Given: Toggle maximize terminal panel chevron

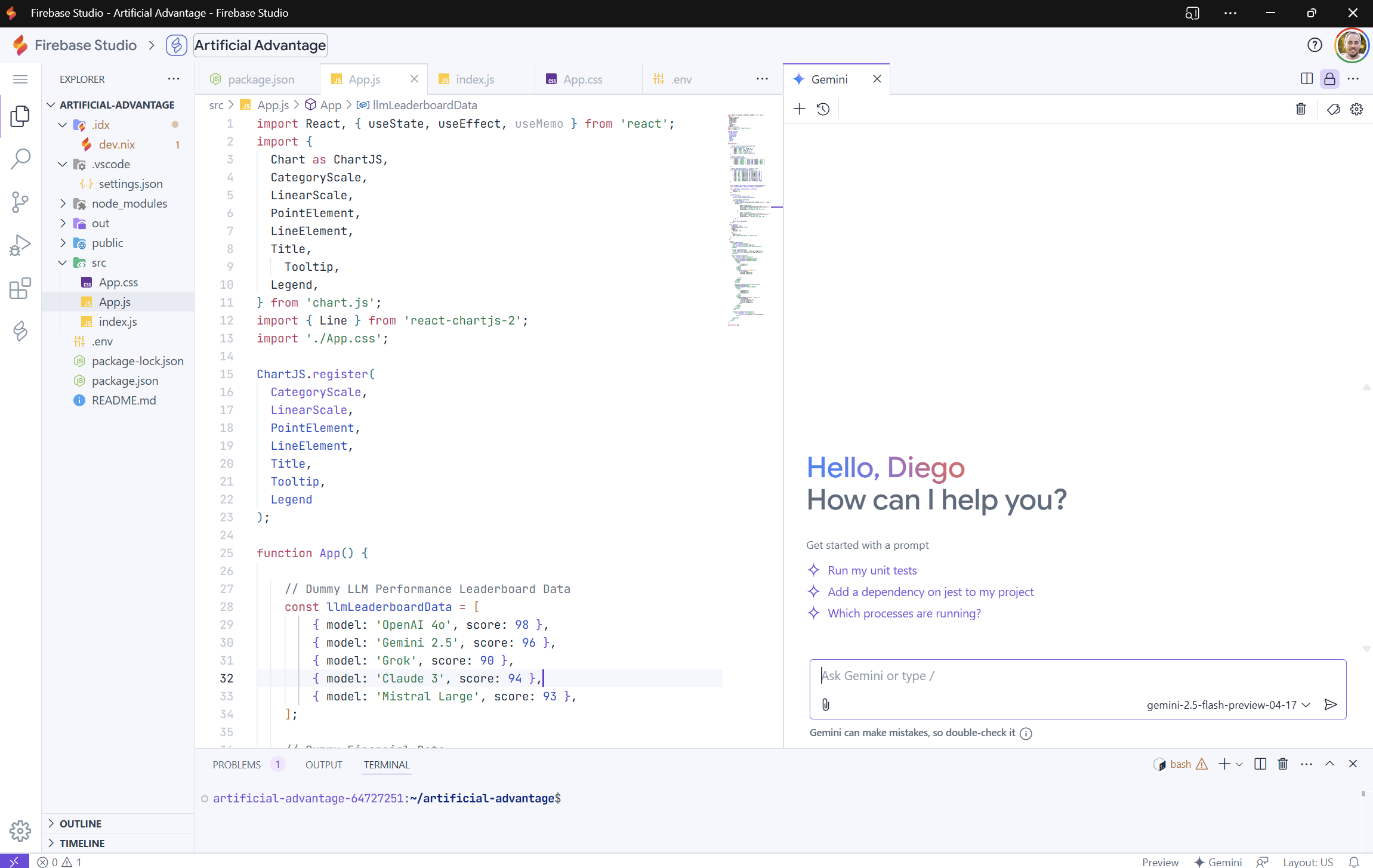Looking at the screenshot, I should (x=1329, y=764).
